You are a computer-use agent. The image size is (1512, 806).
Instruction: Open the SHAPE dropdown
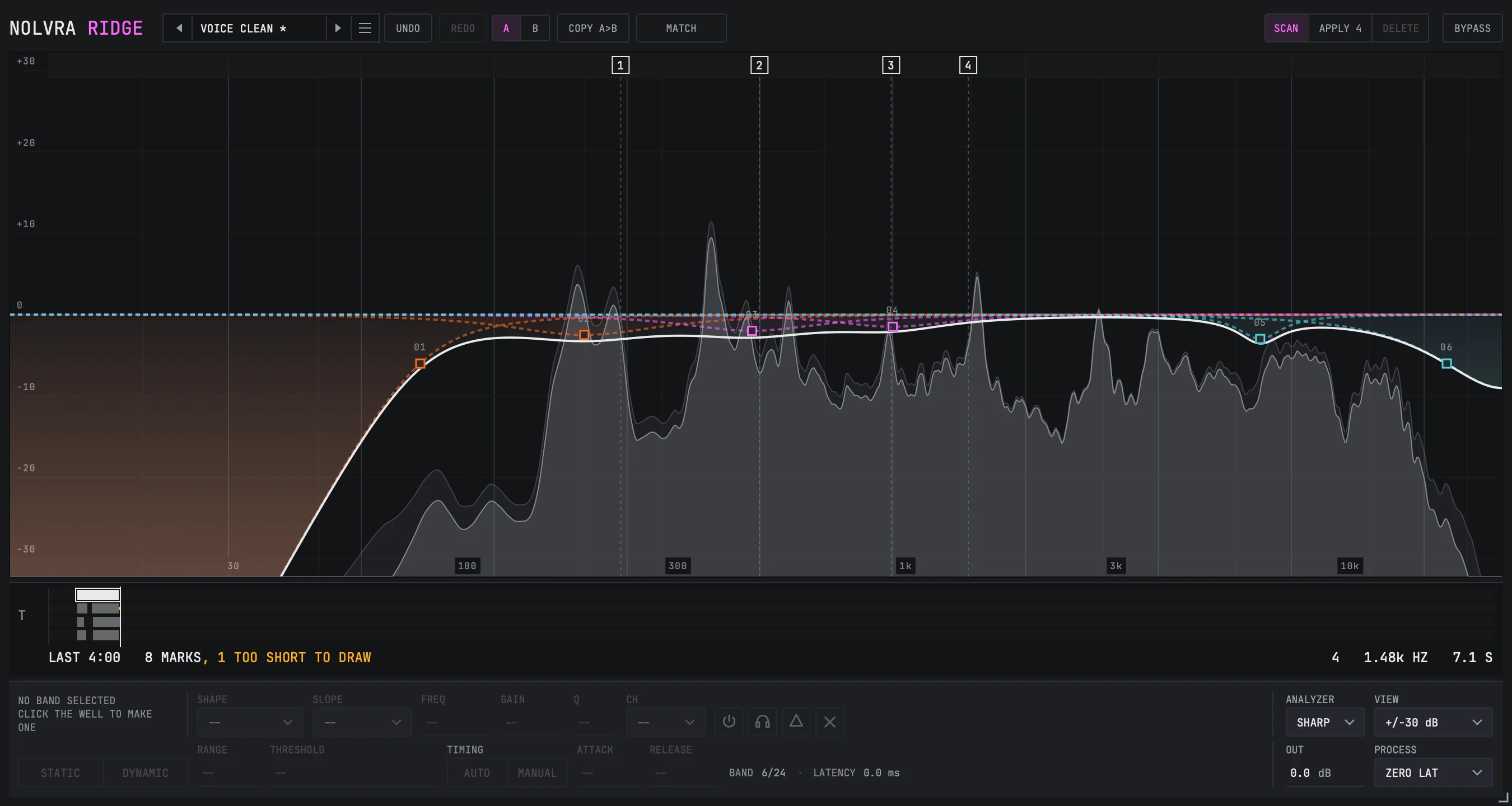250,722
